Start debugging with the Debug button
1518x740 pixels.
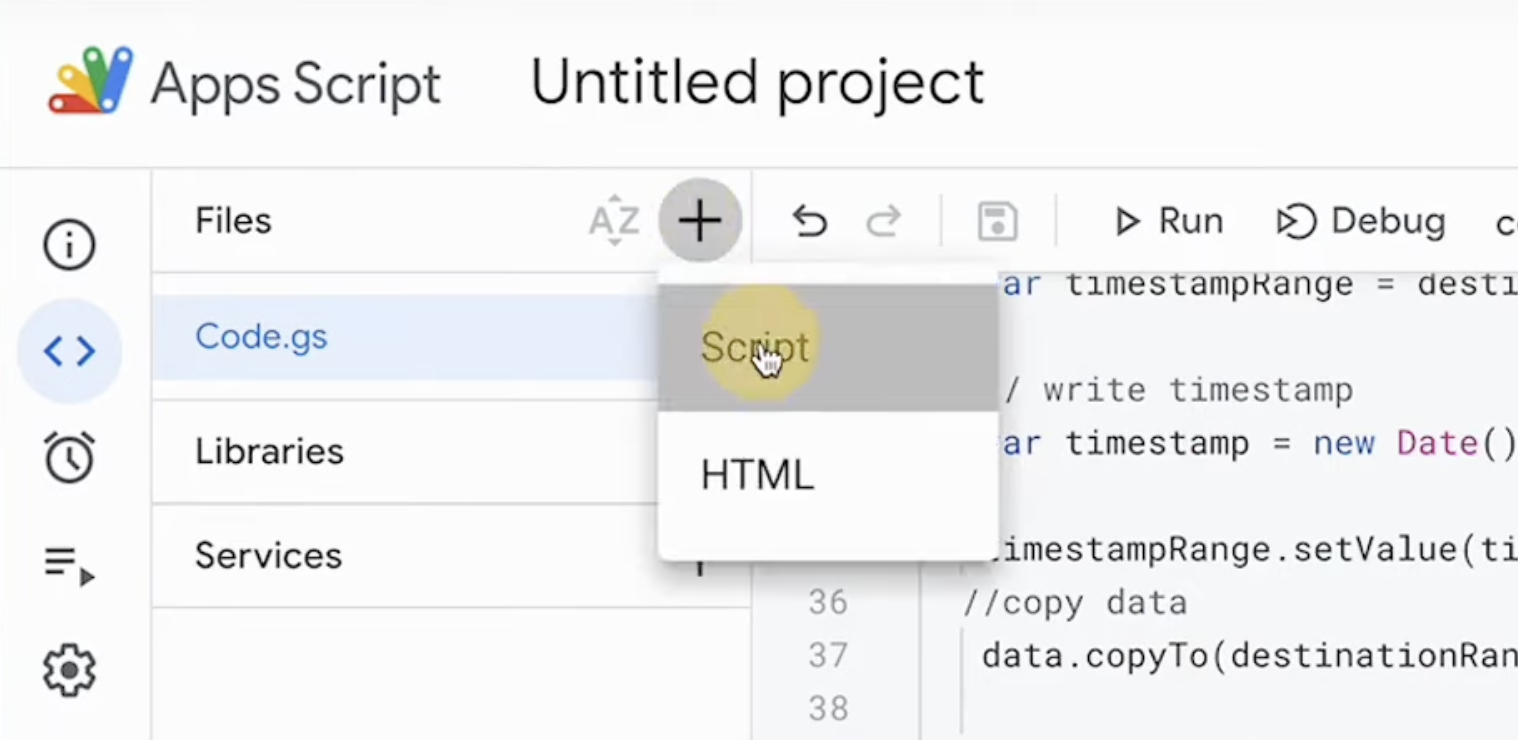[1361, 221]
